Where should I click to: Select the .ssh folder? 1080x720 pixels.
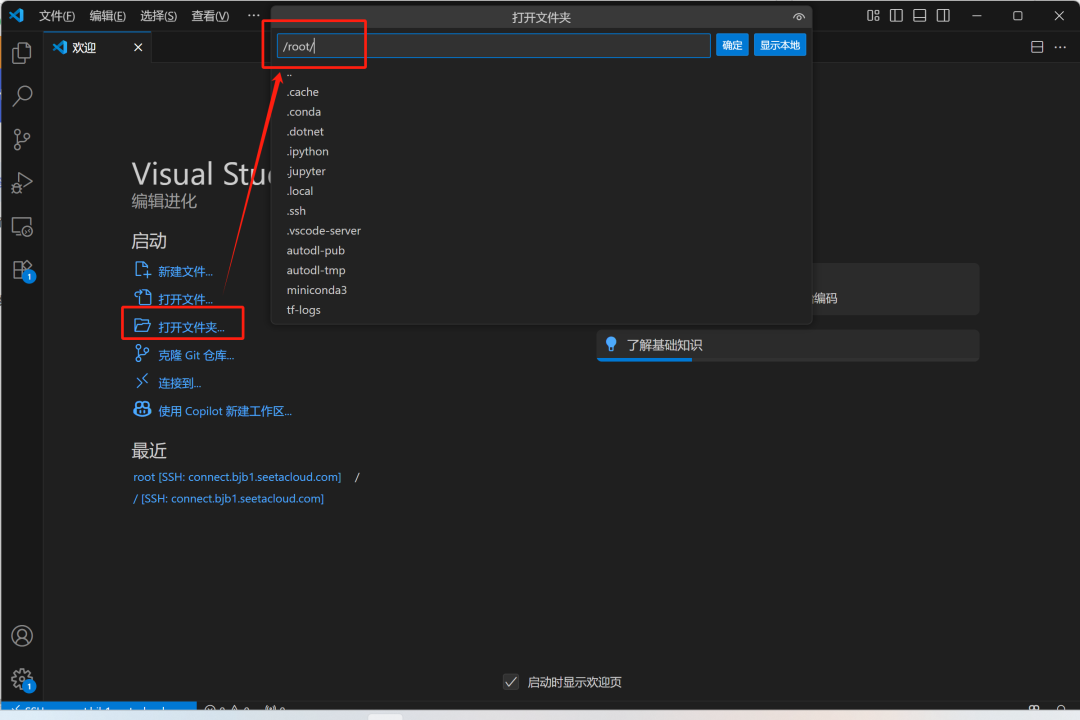pos(541,211)
